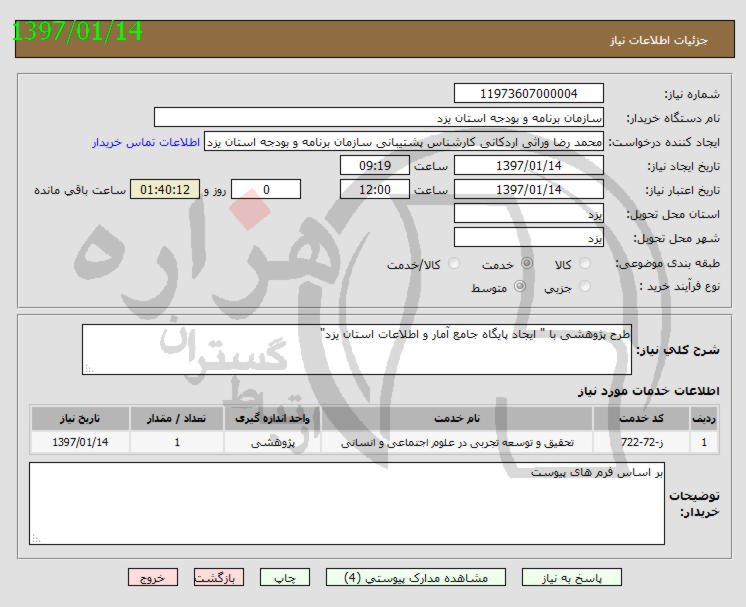Open مشاهده مدارک پیوستی (4) button
The image size is (746, 607).
(416, 578)
